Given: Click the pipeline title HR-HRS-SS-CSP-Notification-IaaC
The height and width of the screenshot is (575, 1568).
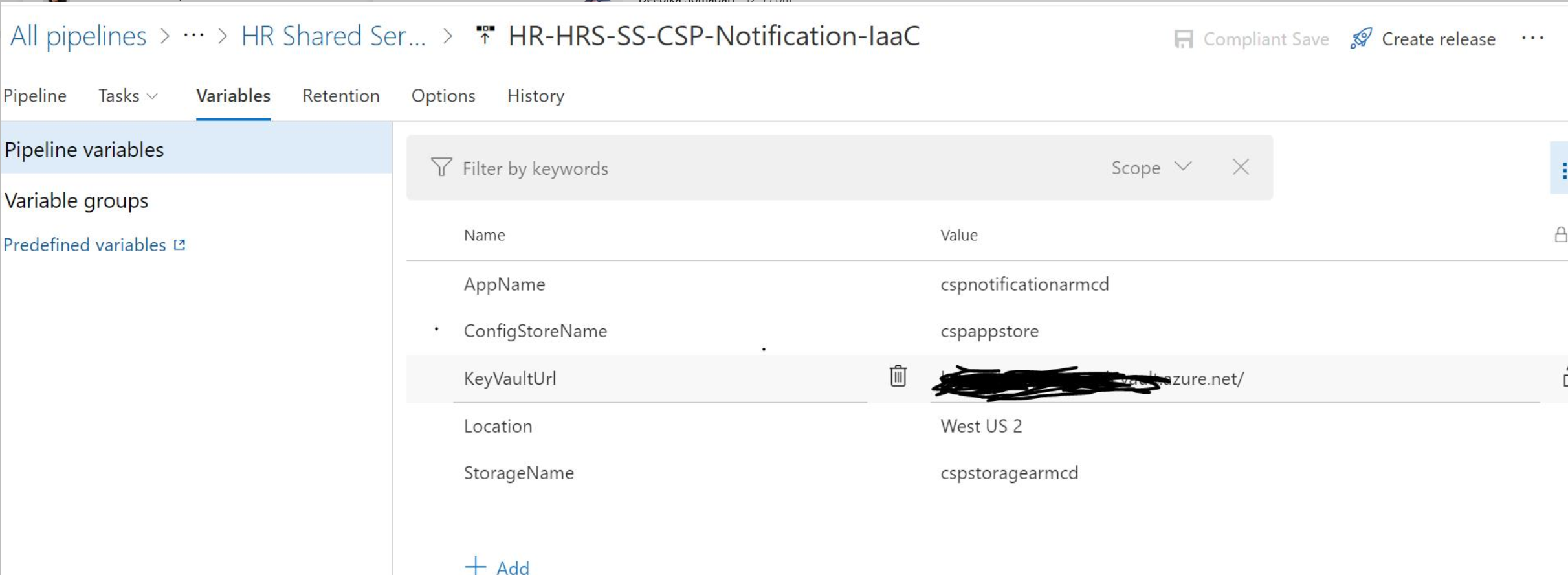Looking at the screenshot, I should pyautogui.click(x=714, y=36).
